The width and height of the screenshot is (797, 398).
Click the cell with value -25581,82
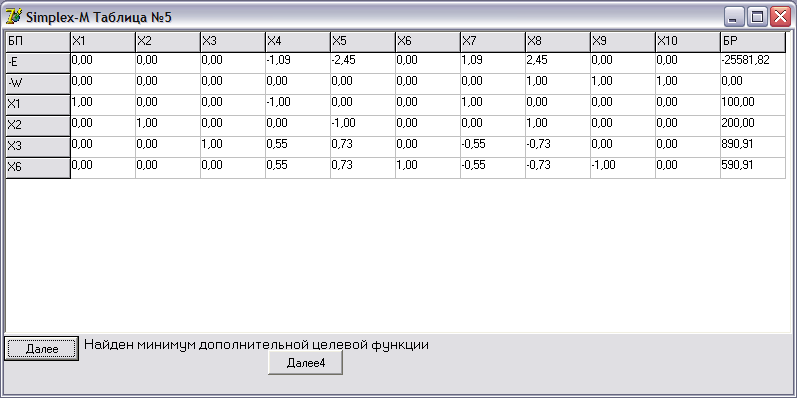click(753, 63)
